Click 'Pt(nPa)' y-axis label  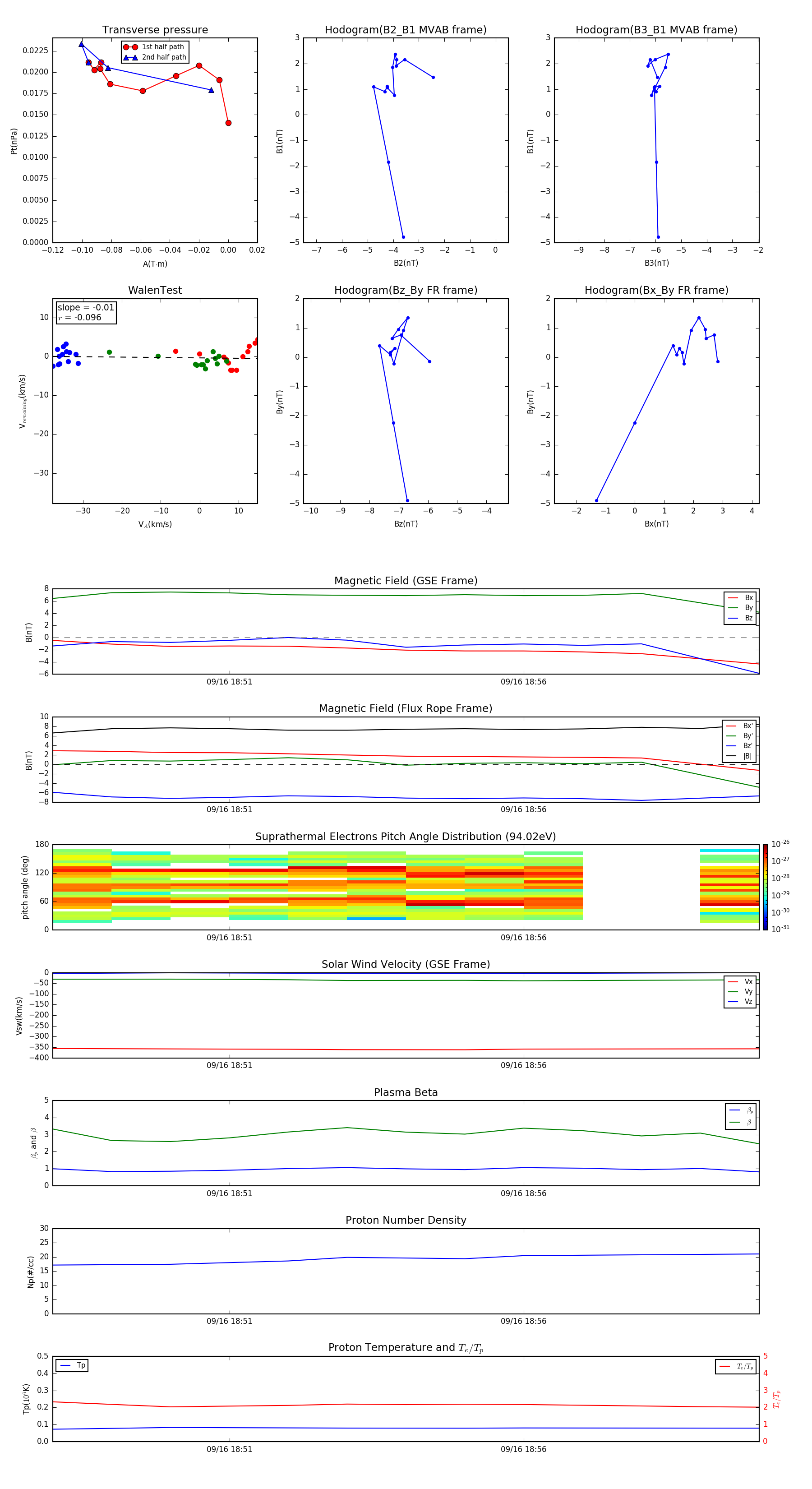click(x=14, y=141)
